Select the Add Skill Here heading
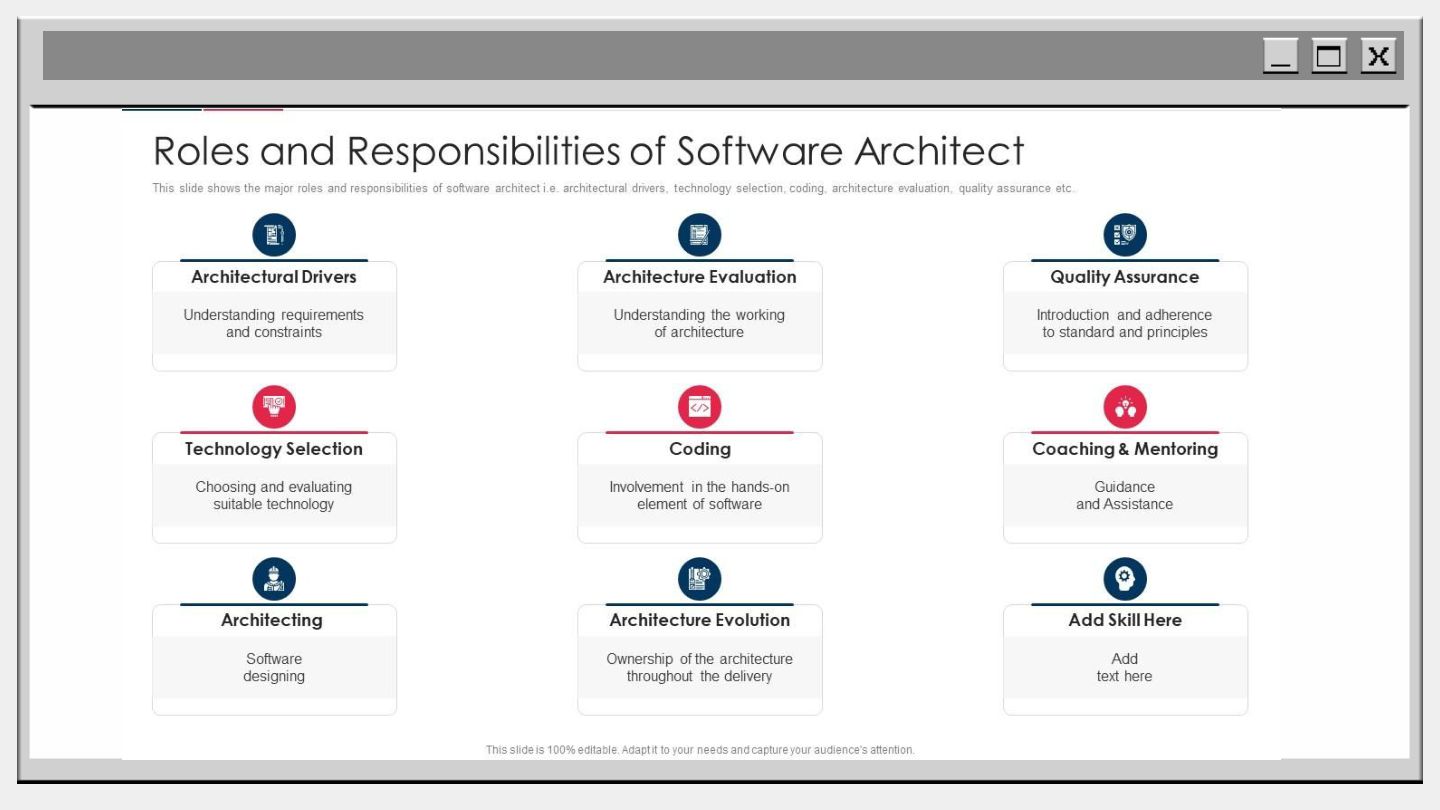Screen dimensions: 1440x810 tap(1125, 620)
